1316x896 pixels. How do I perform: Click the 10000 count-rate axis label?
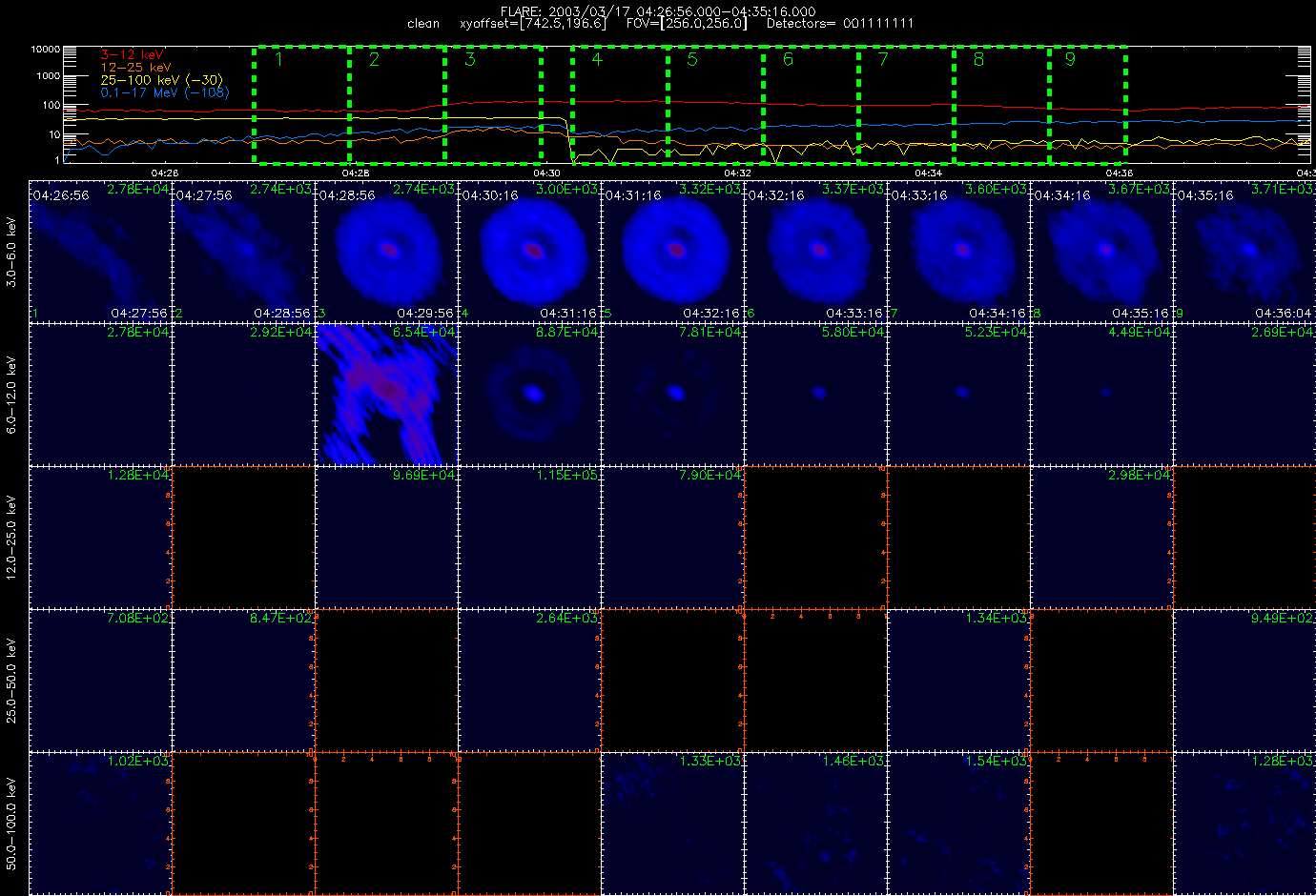46,50
